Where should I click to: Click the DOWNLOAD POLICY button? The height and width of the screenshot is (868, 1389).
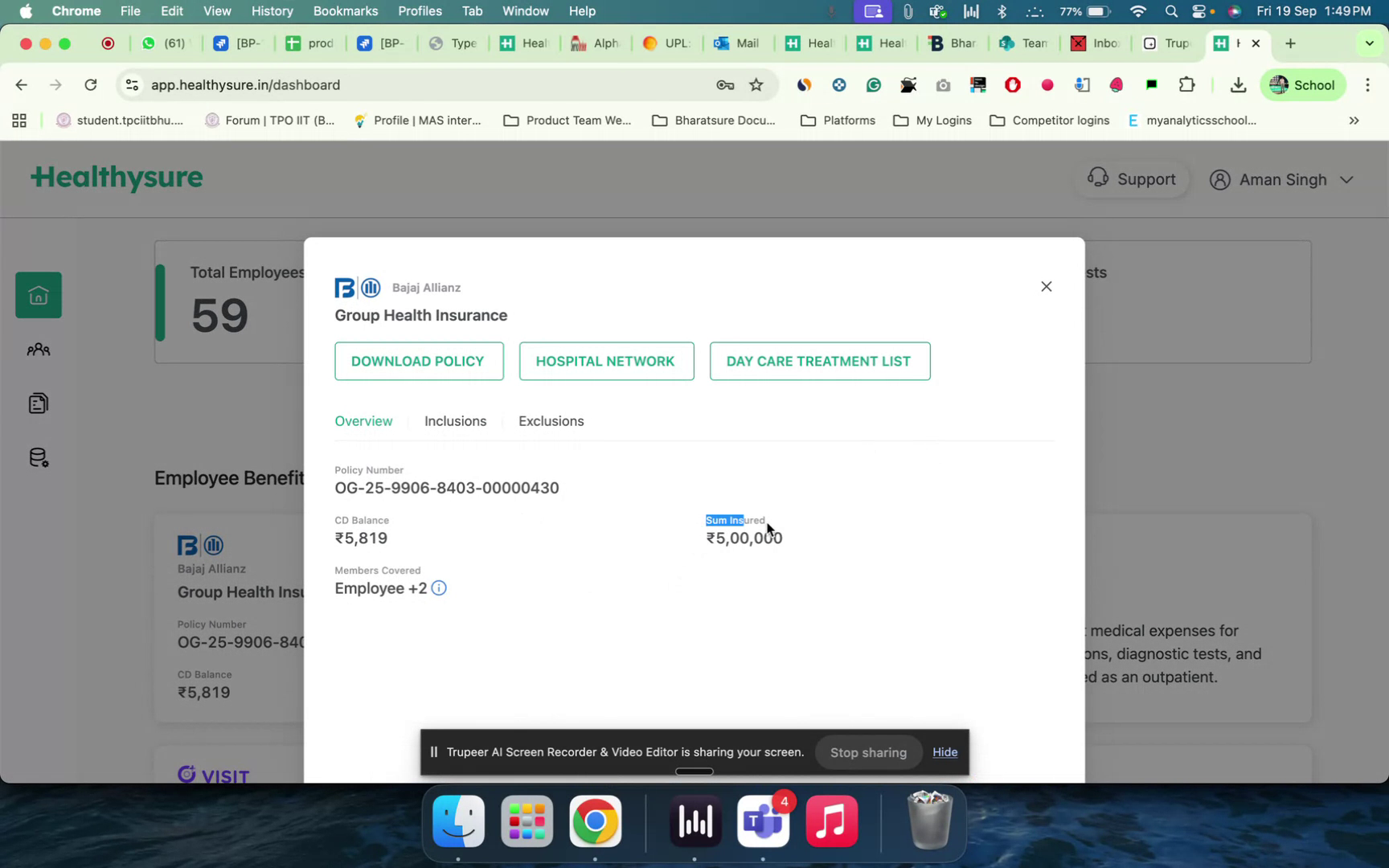[x=418, y=361]
